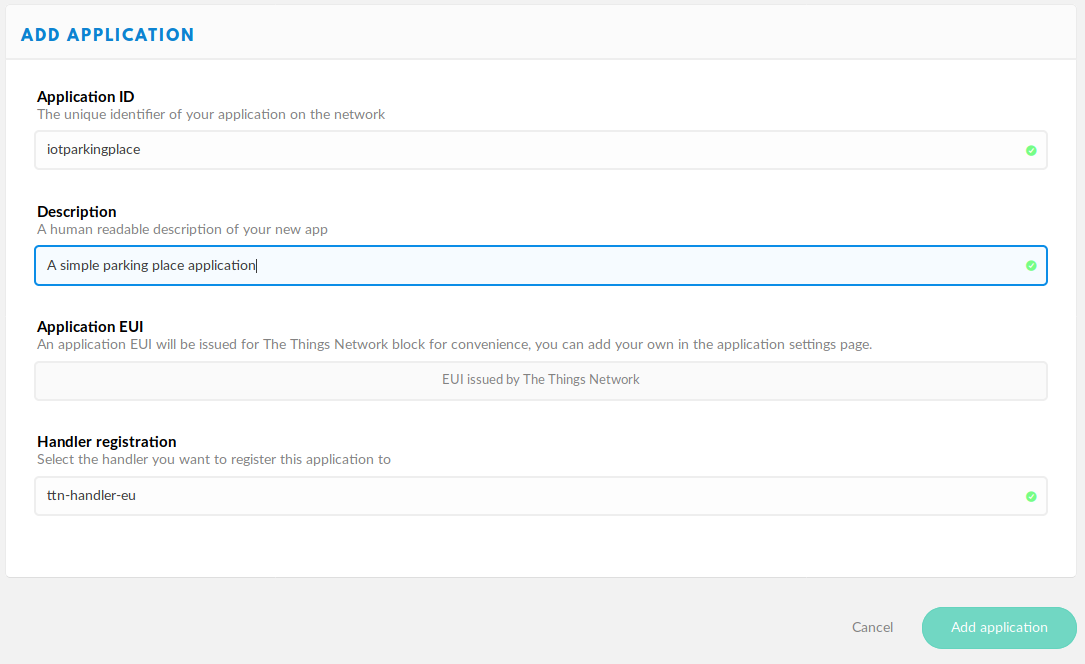
Task: Click the green checkmark in Application ID field
Action: point(1031,151)
